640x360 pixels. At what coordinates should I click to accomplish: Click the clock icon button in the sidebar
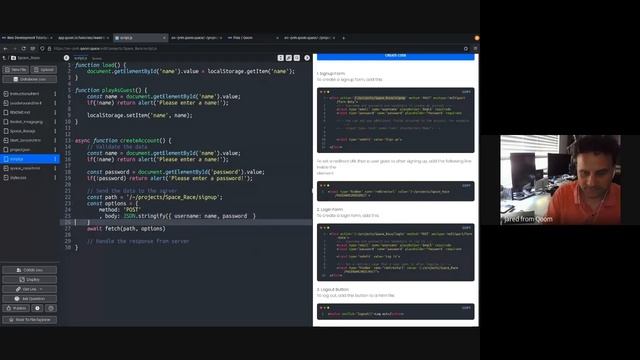pos(37,308)
